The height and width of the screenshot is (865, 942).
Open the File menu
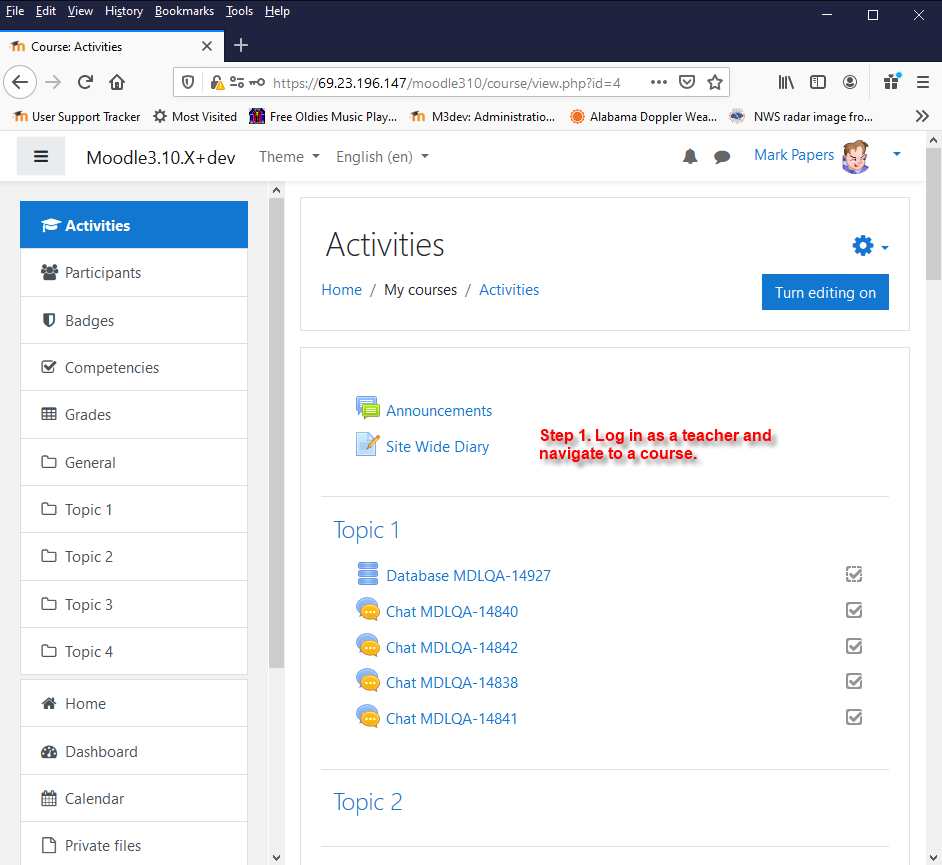(15, 11)
